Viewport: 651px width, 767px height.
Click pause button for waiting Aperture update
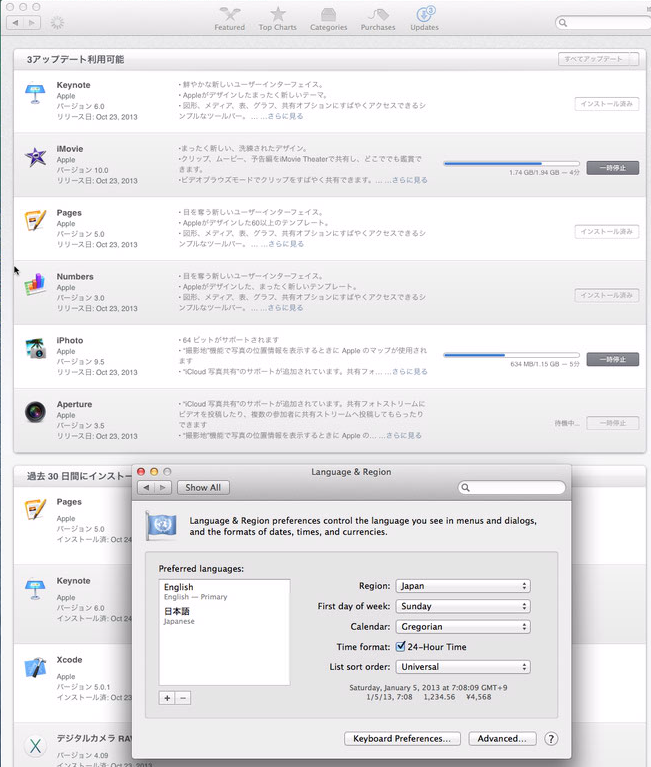(612, 423)
